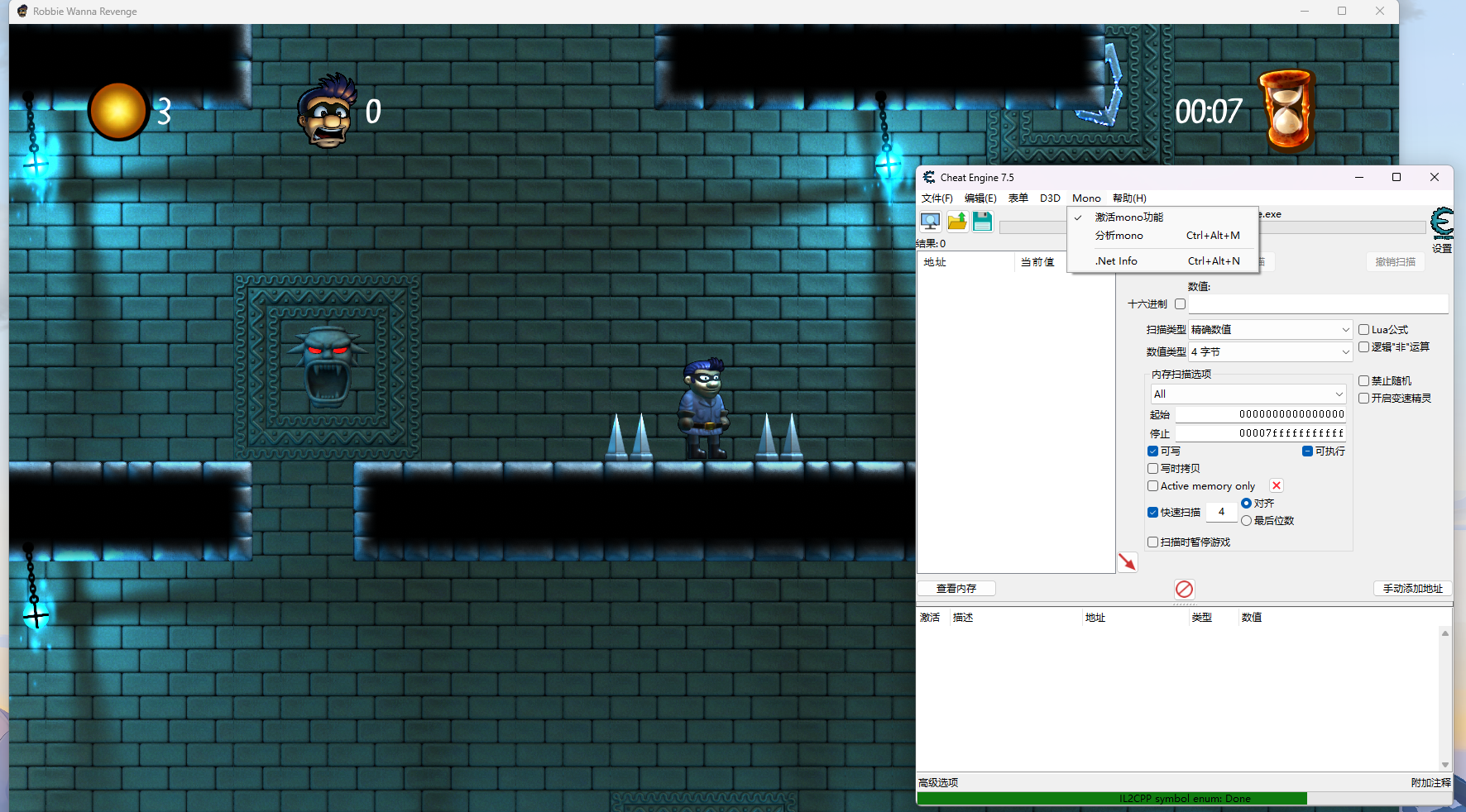Open the 扫描类型 dropdown showing 精确数值

pyautogui.click(x=1270, y=330)
